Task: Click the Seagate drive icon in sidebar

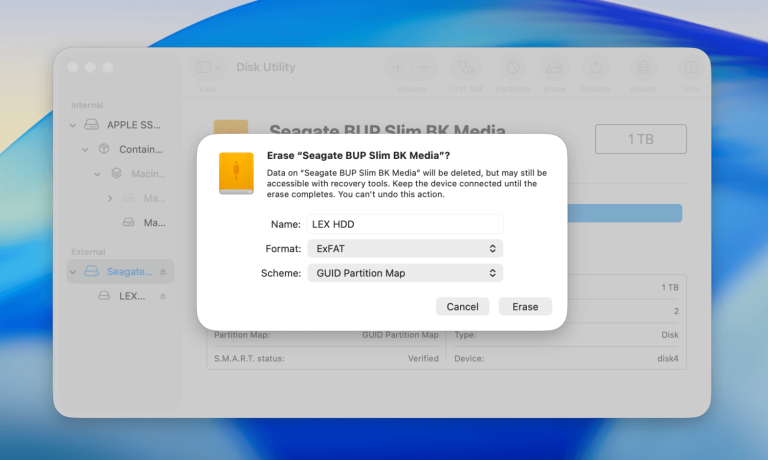Action: tap(92, 271)
